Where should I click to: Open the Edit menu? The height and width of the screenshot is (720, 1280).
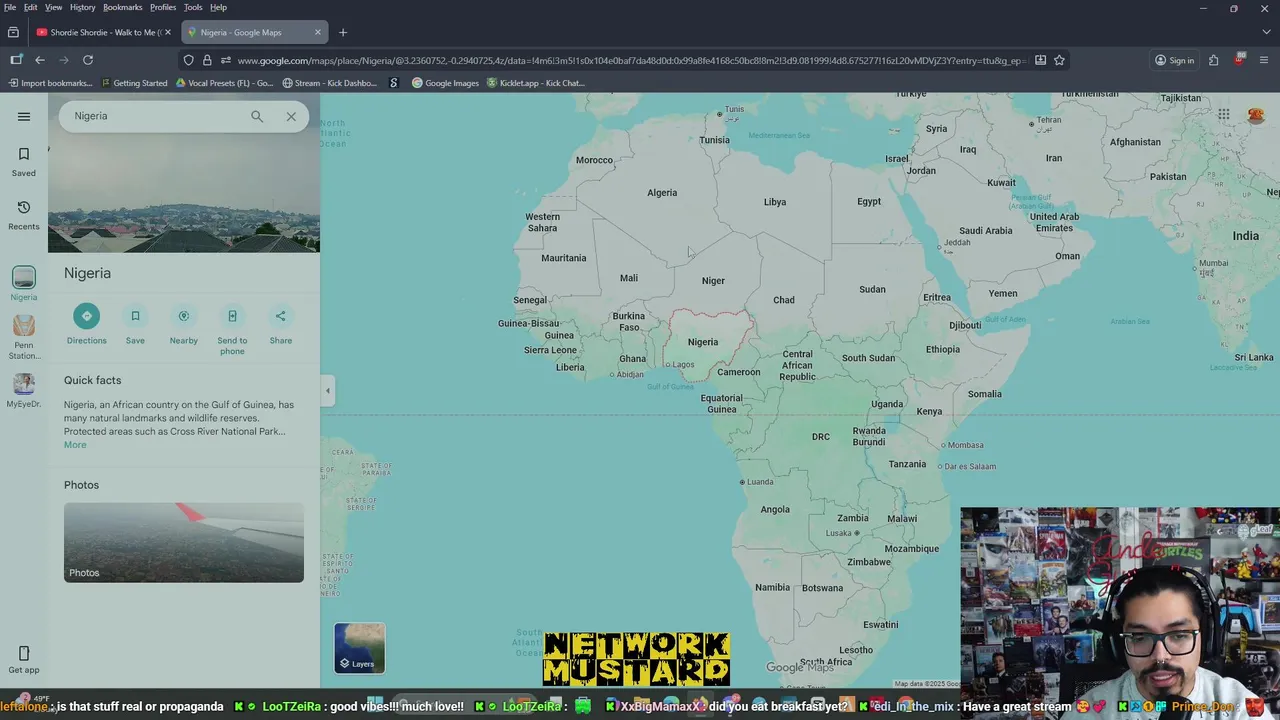click(31, 7)
